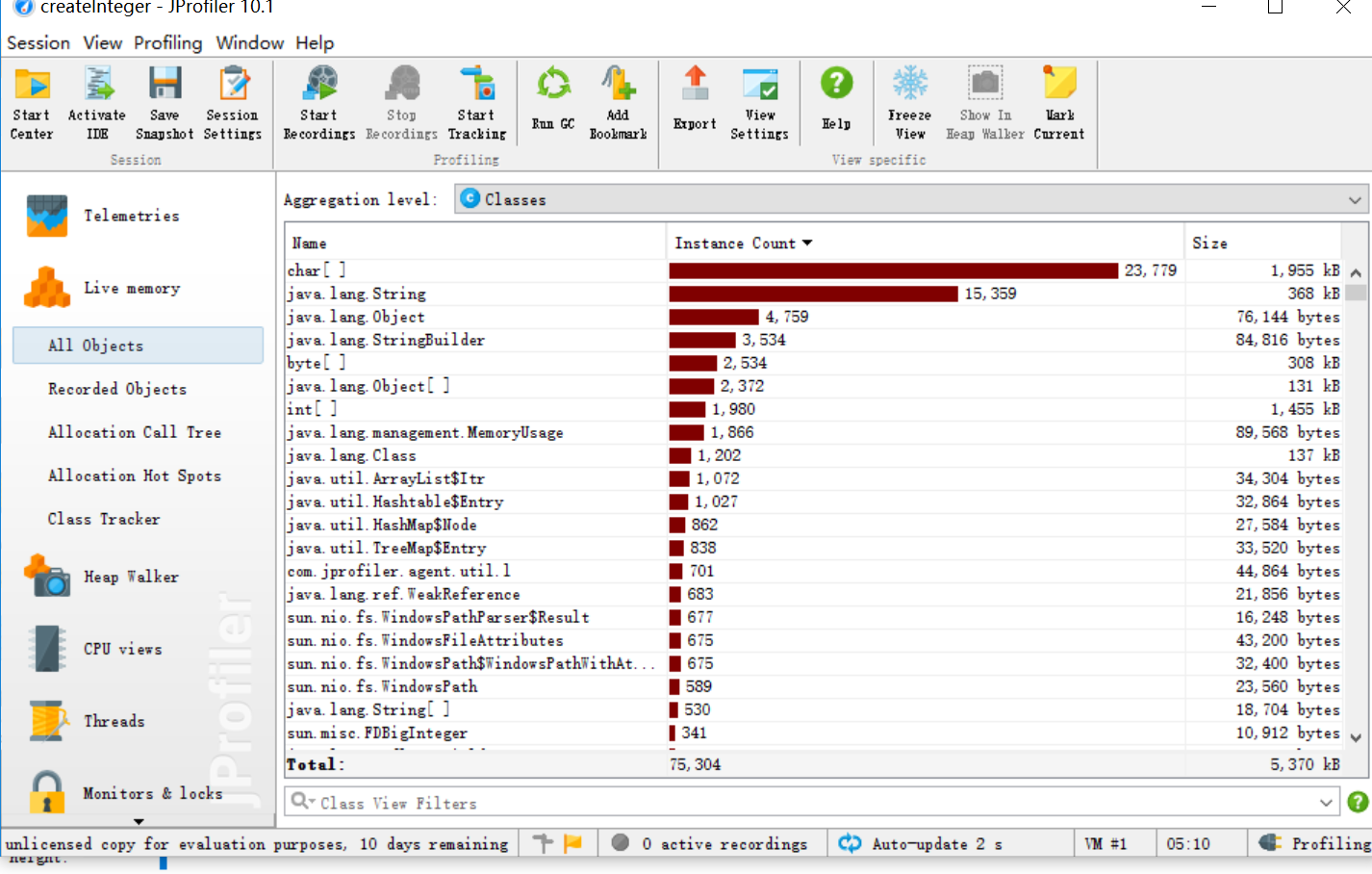Viewport: 1372px width, 874px height.
Task: Select java.util.ArrayList$Itr row
Action: click(x=814, y=478)
